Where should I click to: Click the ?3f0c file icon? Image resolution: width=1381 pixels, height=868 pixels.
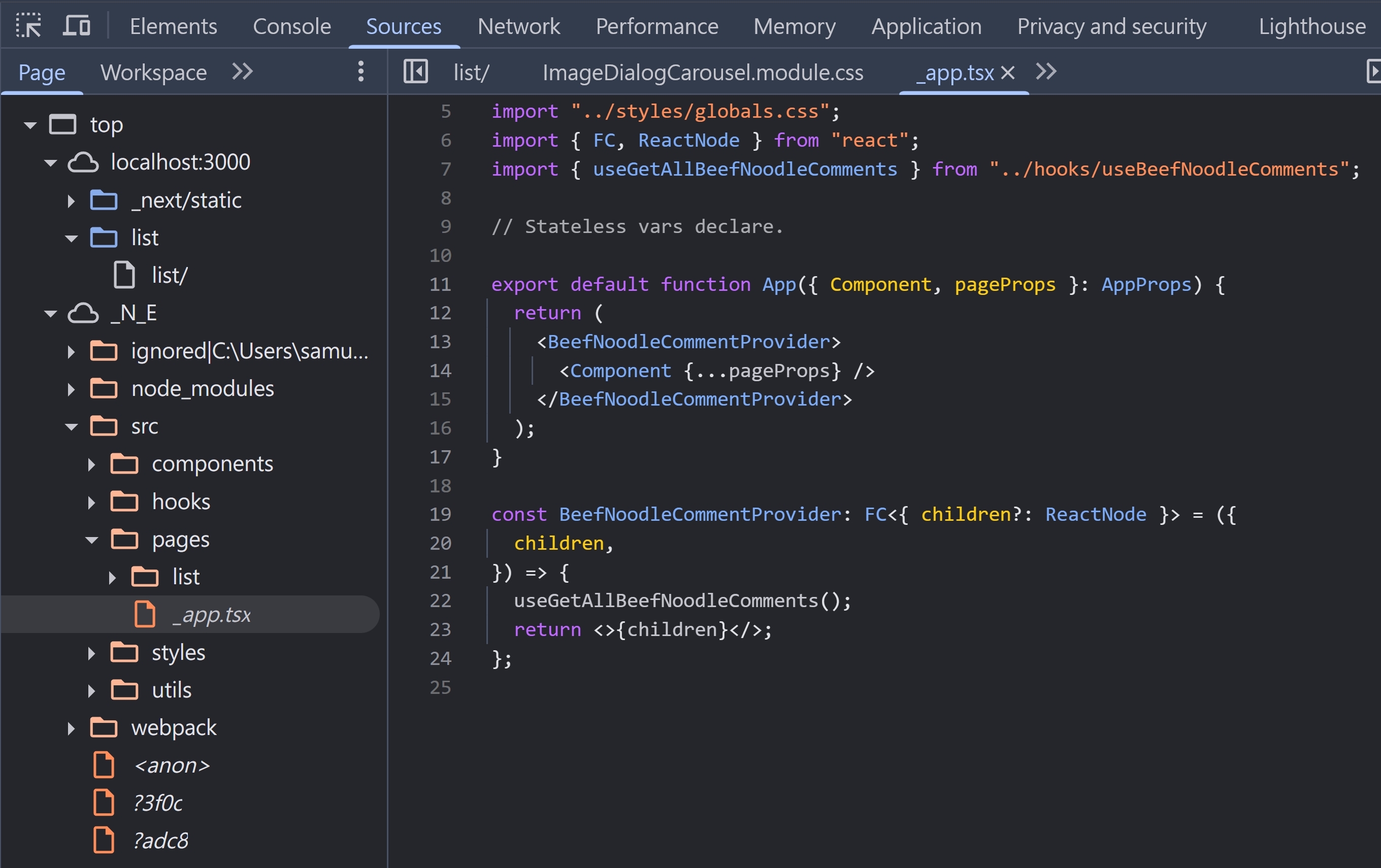tap(104, 803)
